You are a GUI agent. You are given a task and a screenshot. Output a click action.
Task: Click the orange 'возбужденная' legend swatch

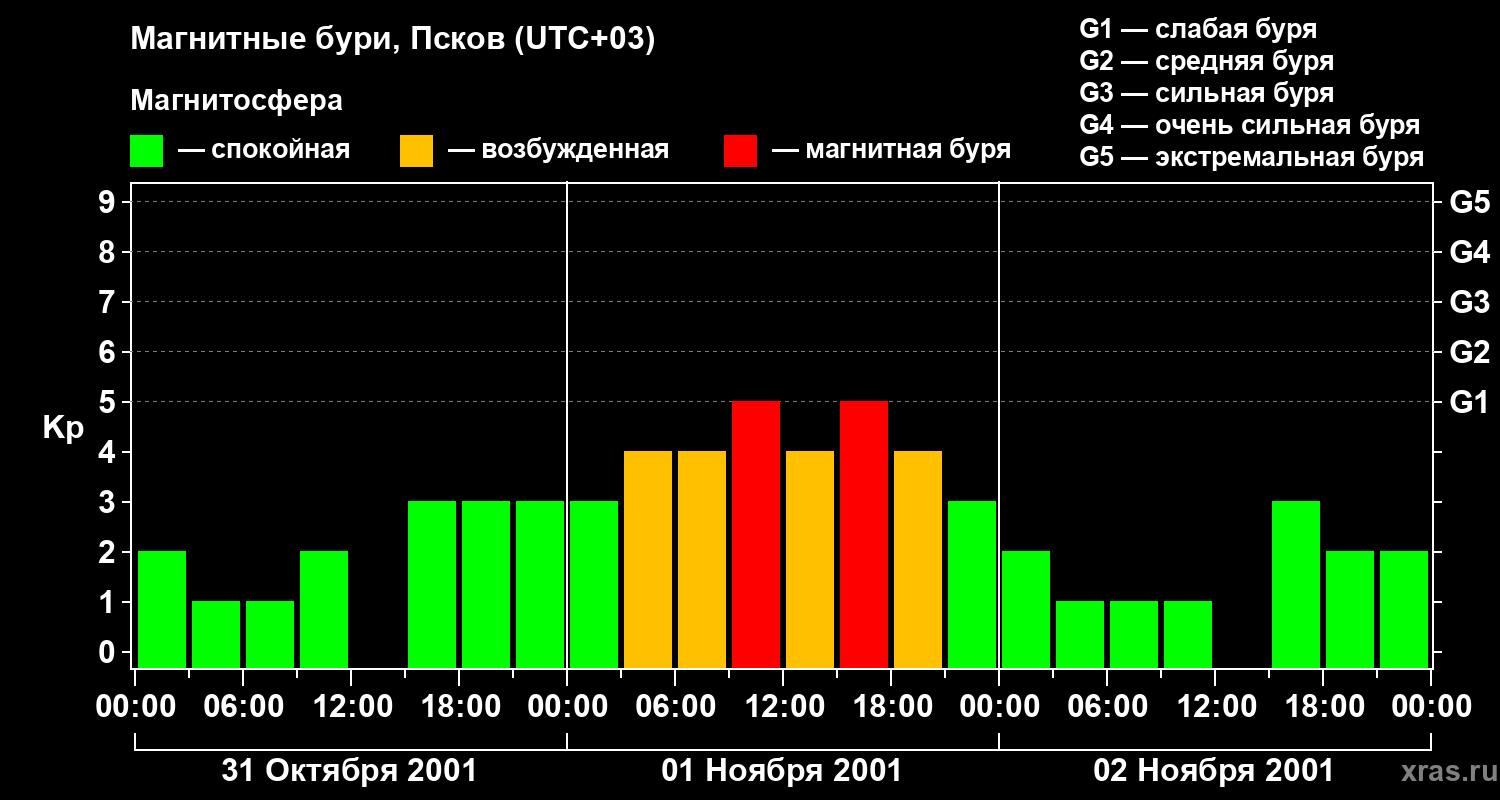(x=416, y=151)
